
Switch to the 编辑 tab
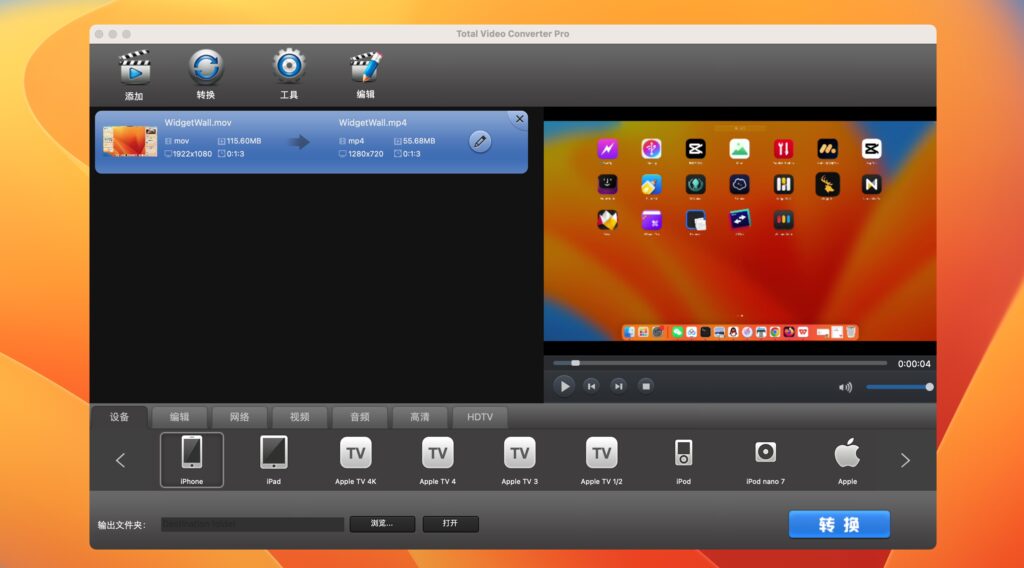point(180,417)
